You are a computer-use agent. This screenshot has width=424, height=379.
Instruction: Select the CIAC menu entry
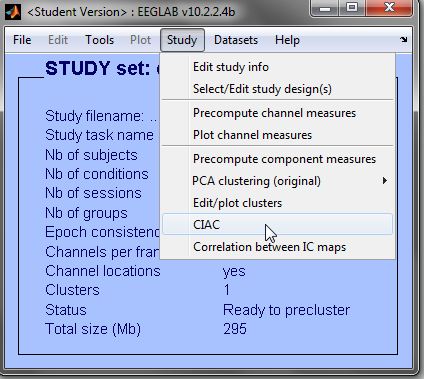(278, 225)
